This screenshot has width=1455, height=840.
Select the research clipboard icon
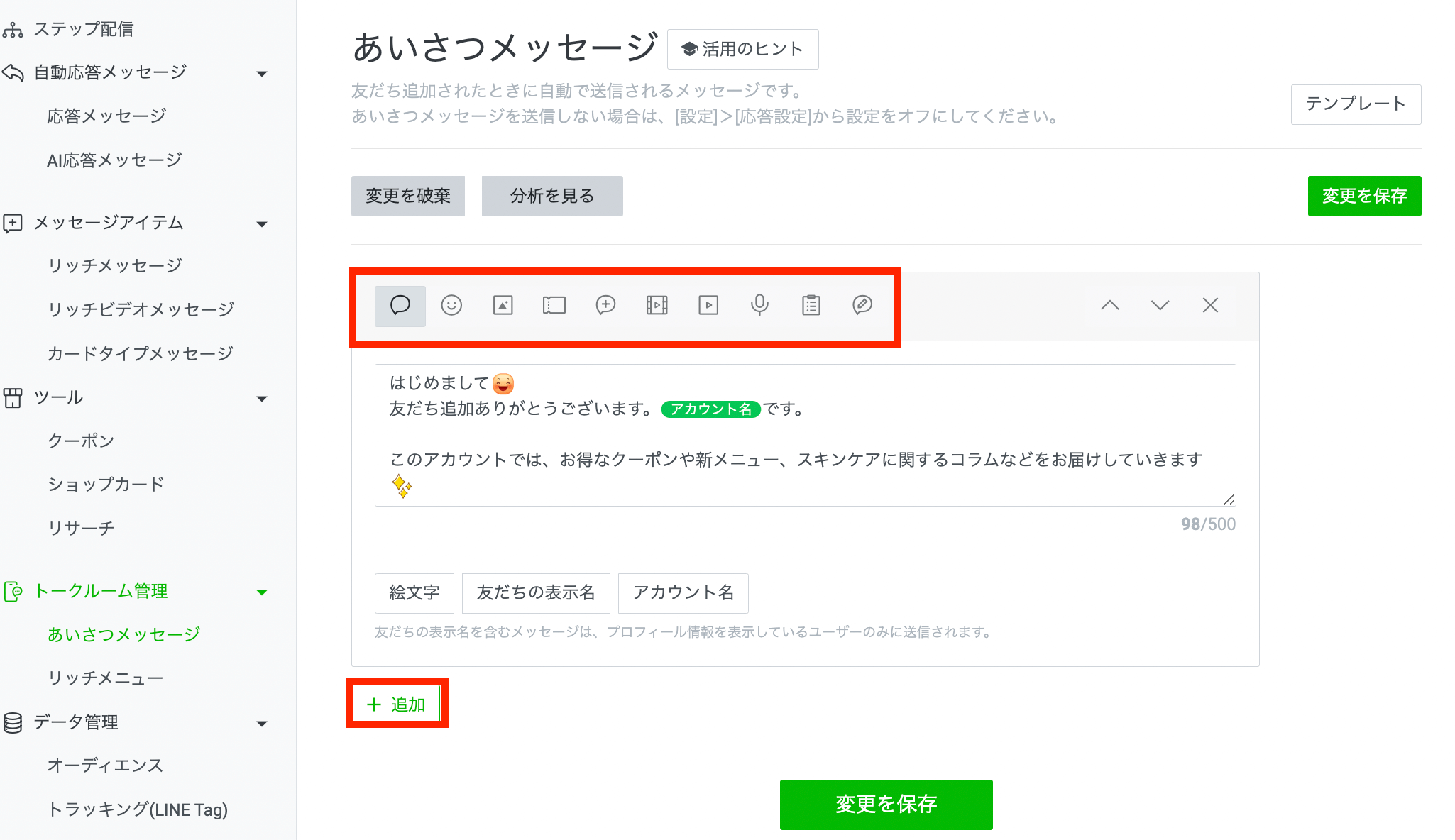tap(811, 306)
